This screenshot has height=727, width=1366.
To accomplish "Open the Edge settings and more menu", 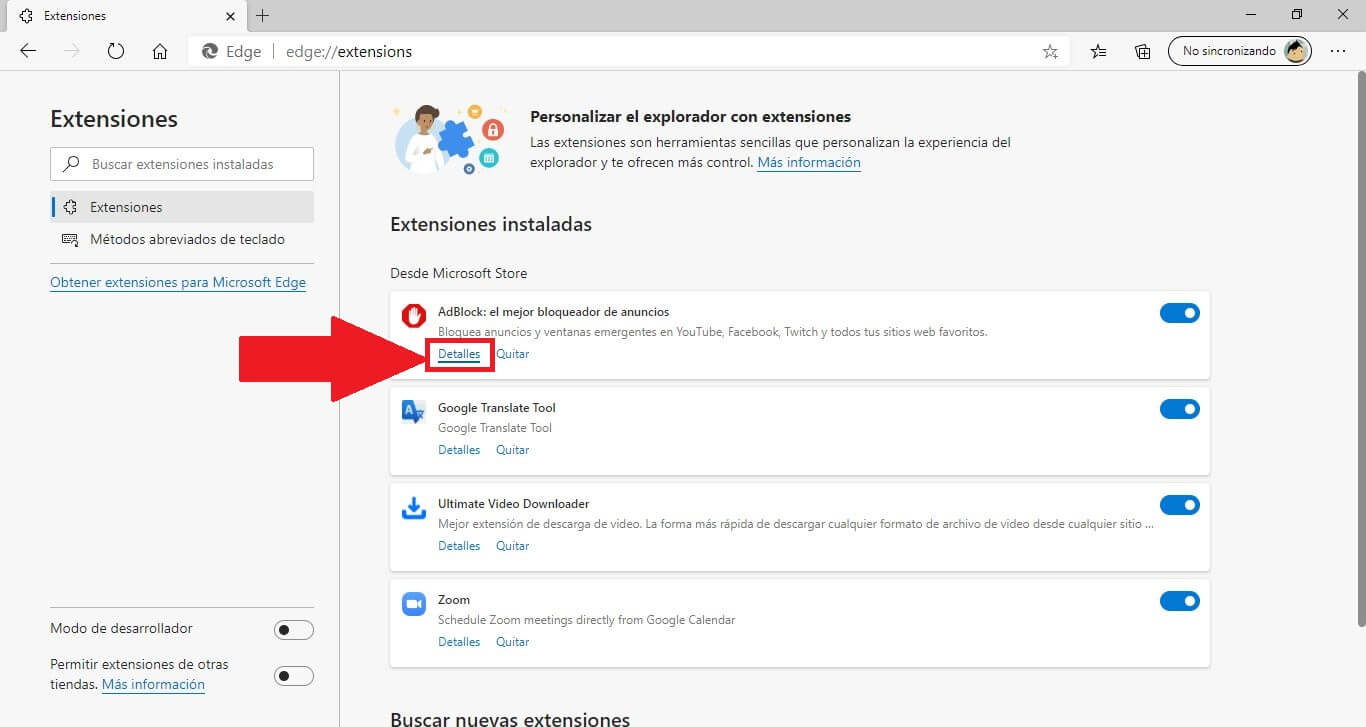I will pos(1338,51).
